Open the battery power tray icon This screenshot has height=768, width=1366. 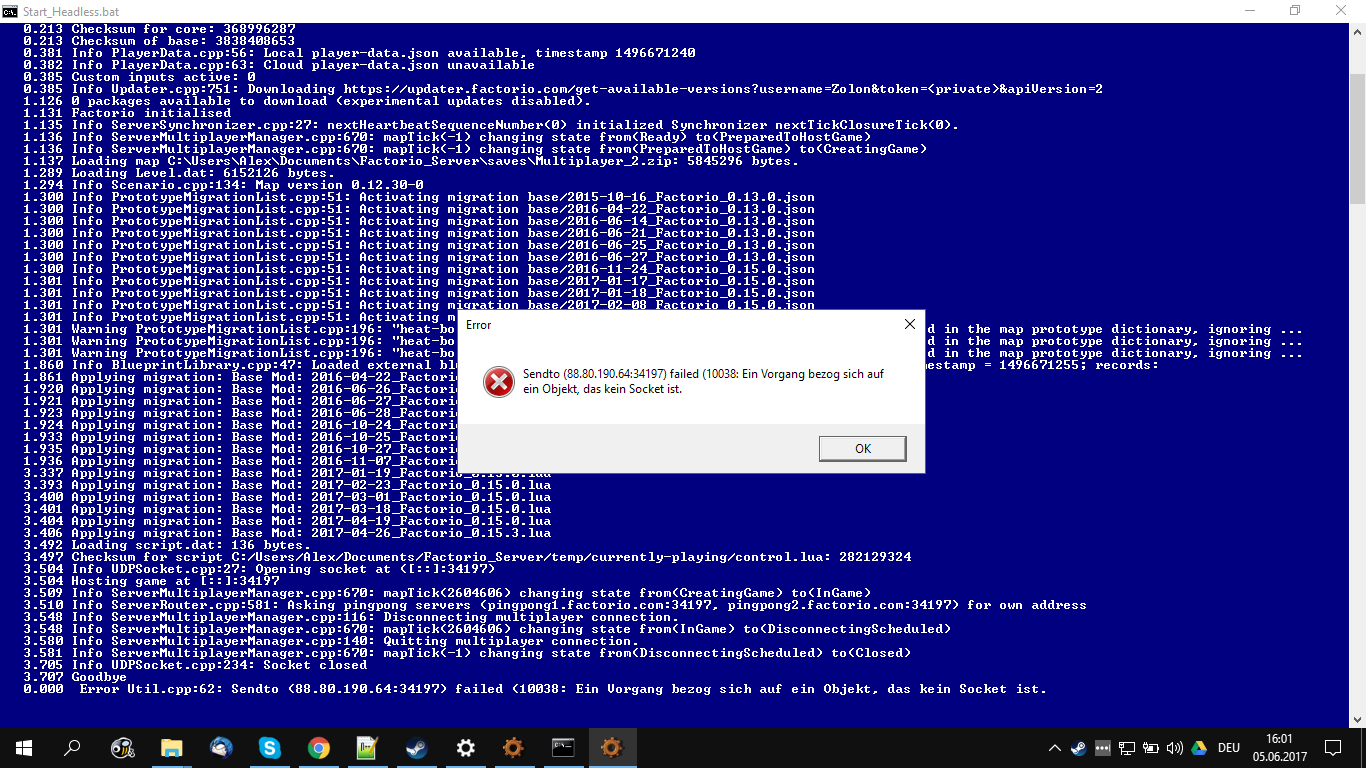pos(1150,748)
